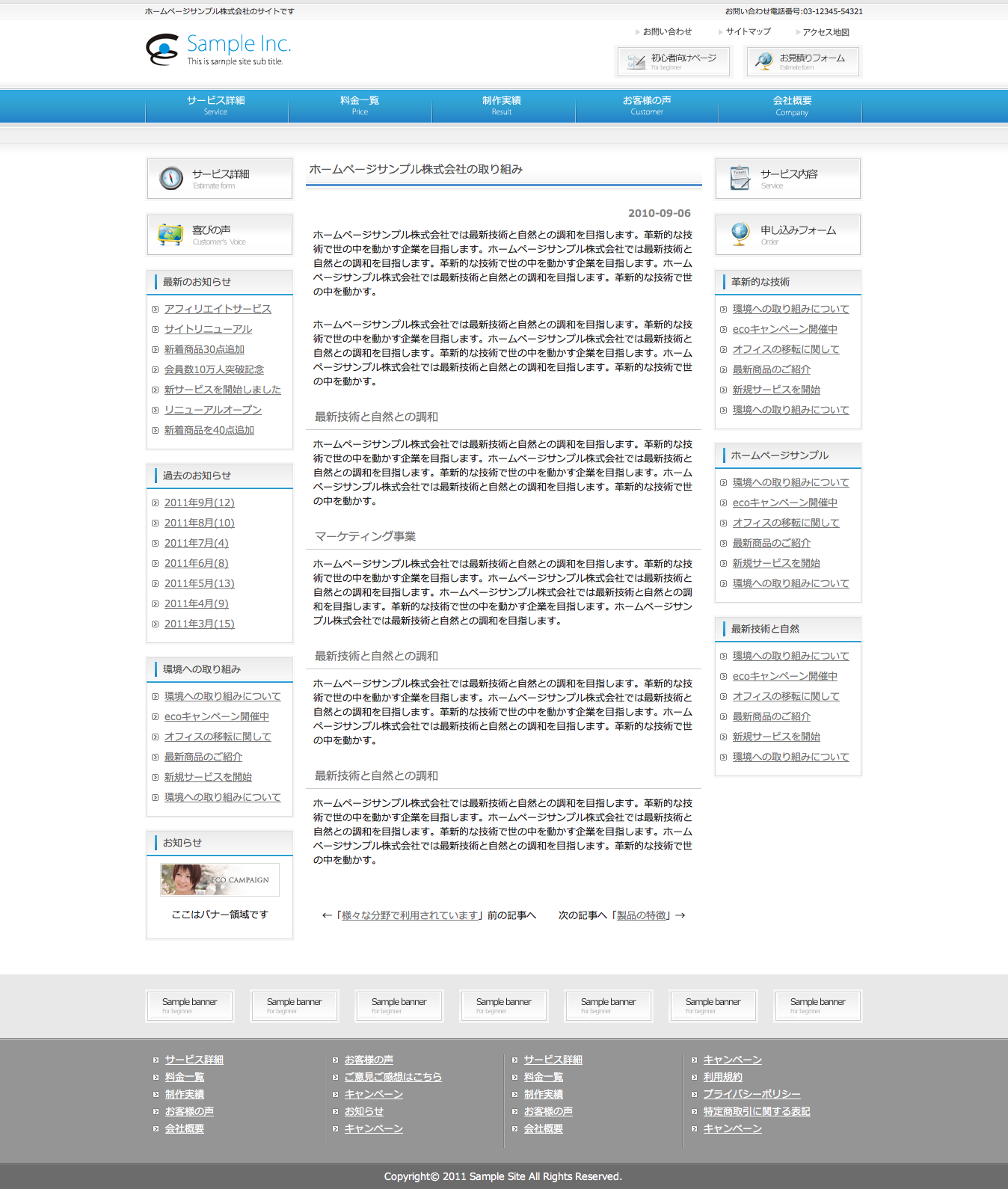This screenshot has width=1008, height=1189.
Task: Click the magnifier icon on お見積りフォーム button
Action: click(x=763, y=61)
